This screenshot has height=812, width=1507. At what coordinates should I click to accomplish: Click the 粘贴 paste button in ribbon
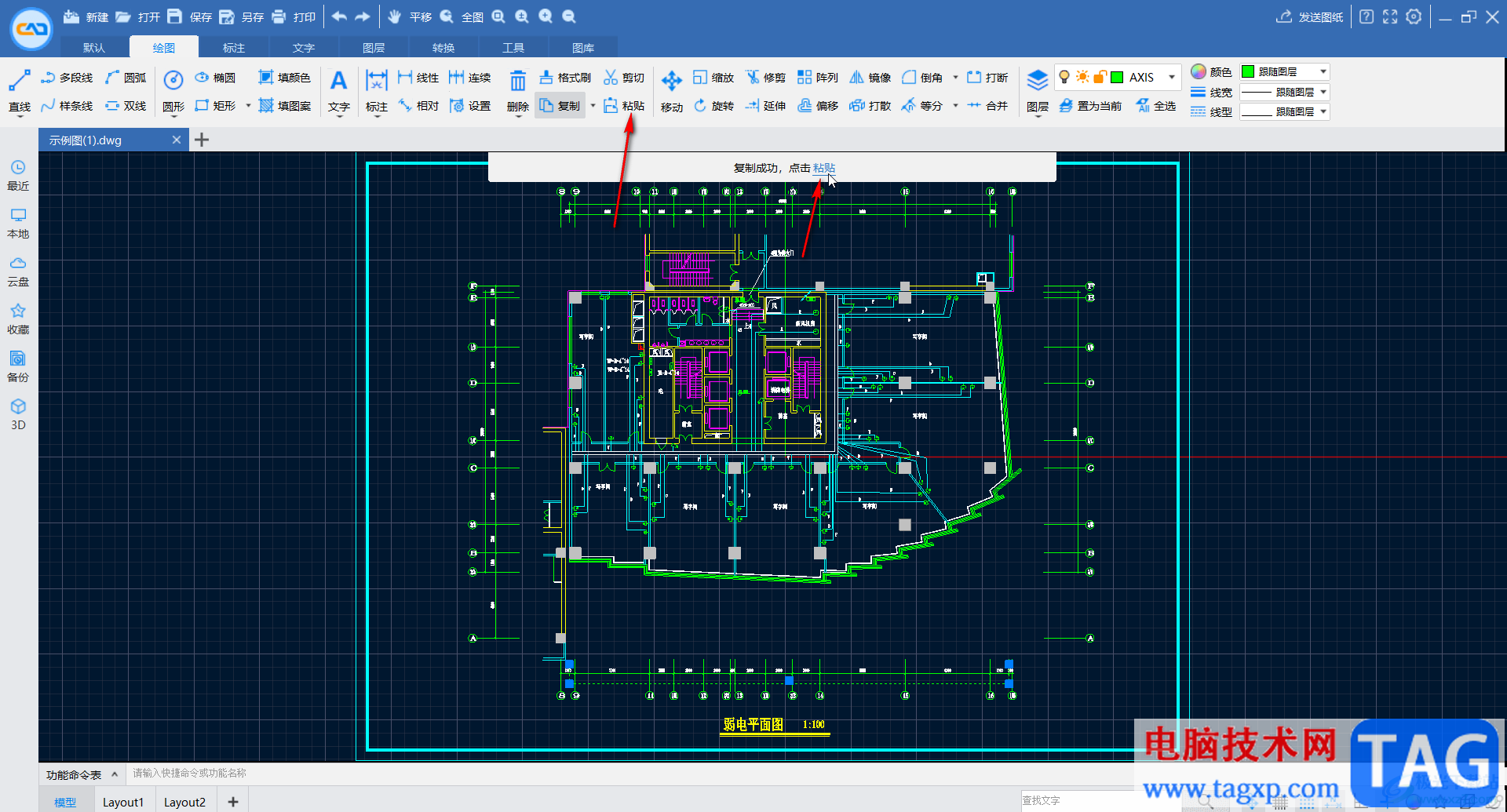pyautogui.click(x=624, y=106)
